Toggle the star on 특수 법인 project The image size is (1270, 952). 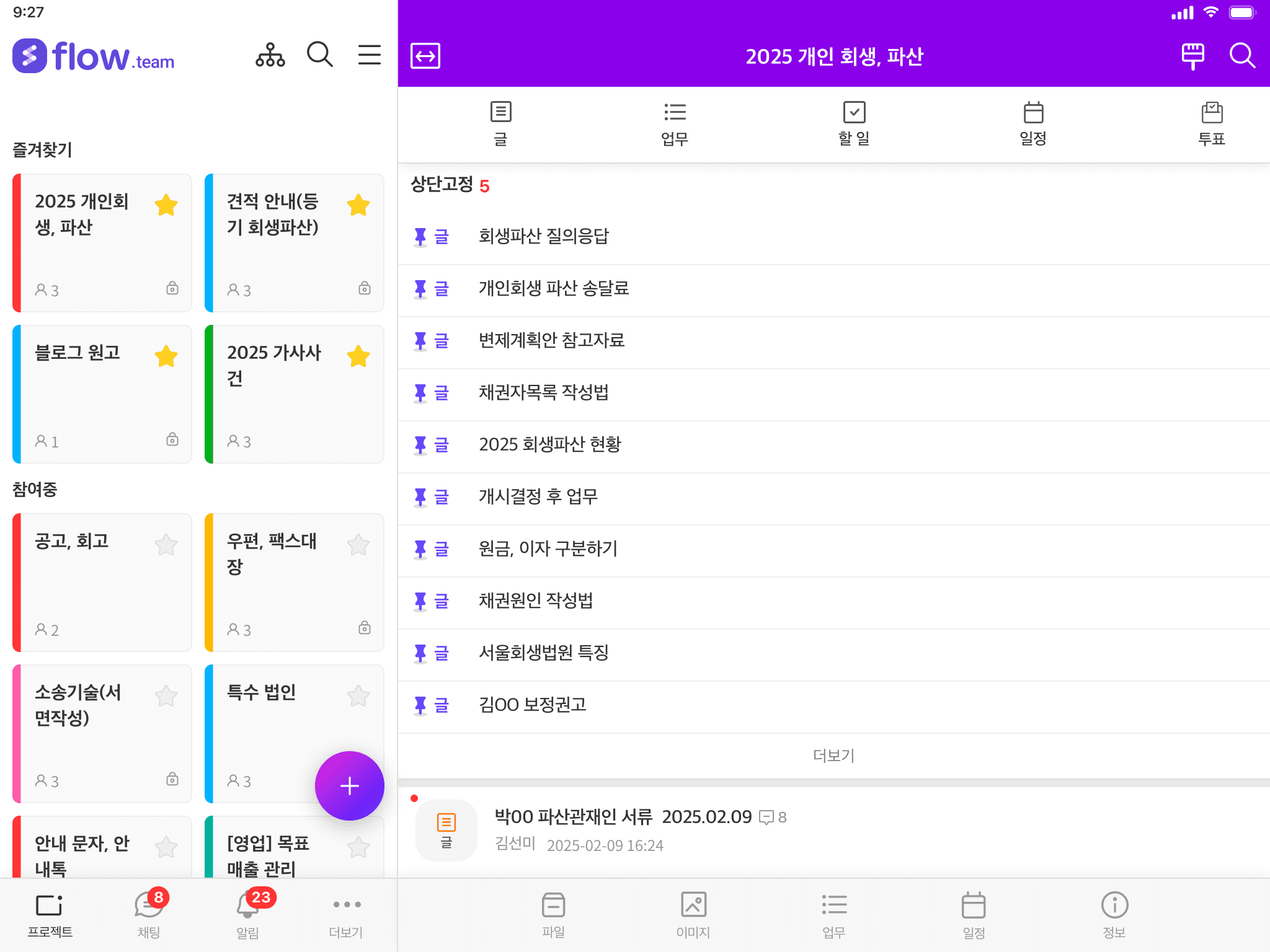(358, 696)
